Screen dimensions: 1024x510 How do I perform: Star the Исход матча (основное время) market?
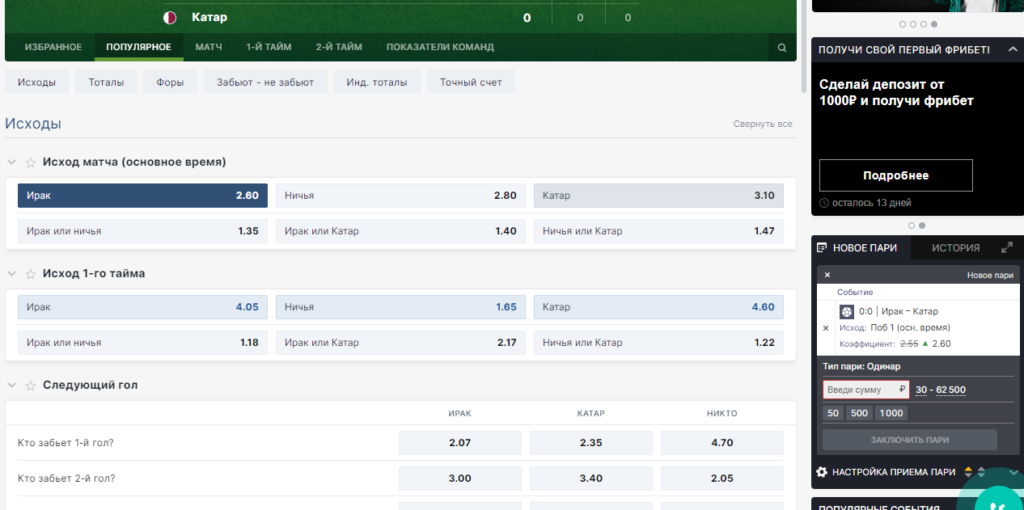[30, 163]
